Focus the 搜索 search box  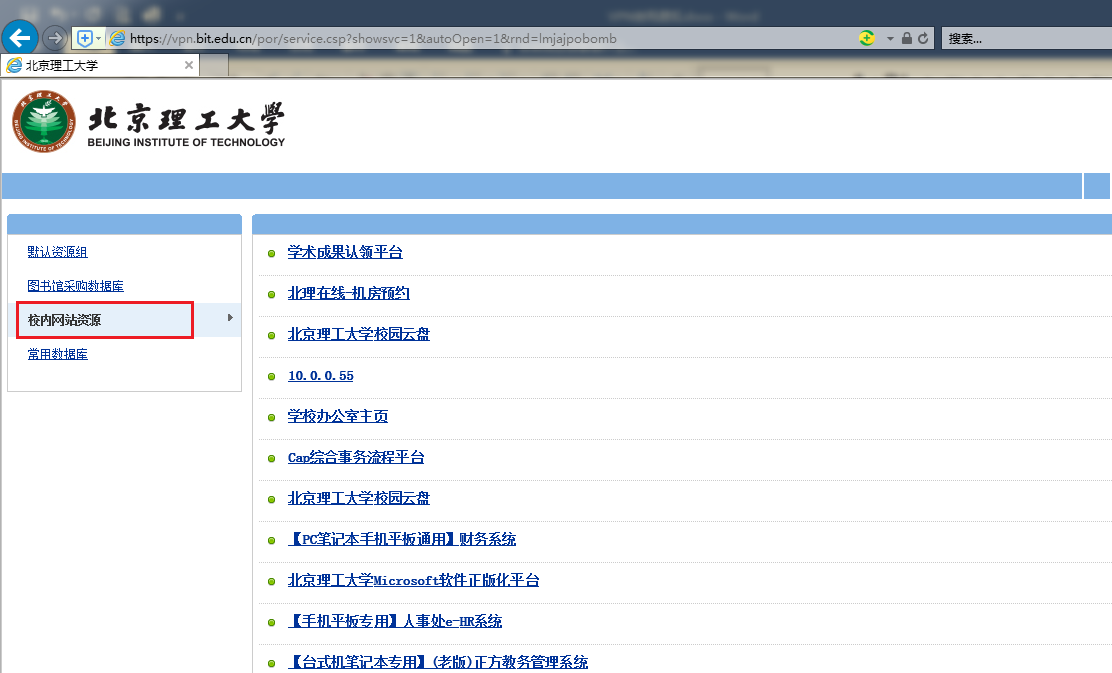tap(1027, 38)
